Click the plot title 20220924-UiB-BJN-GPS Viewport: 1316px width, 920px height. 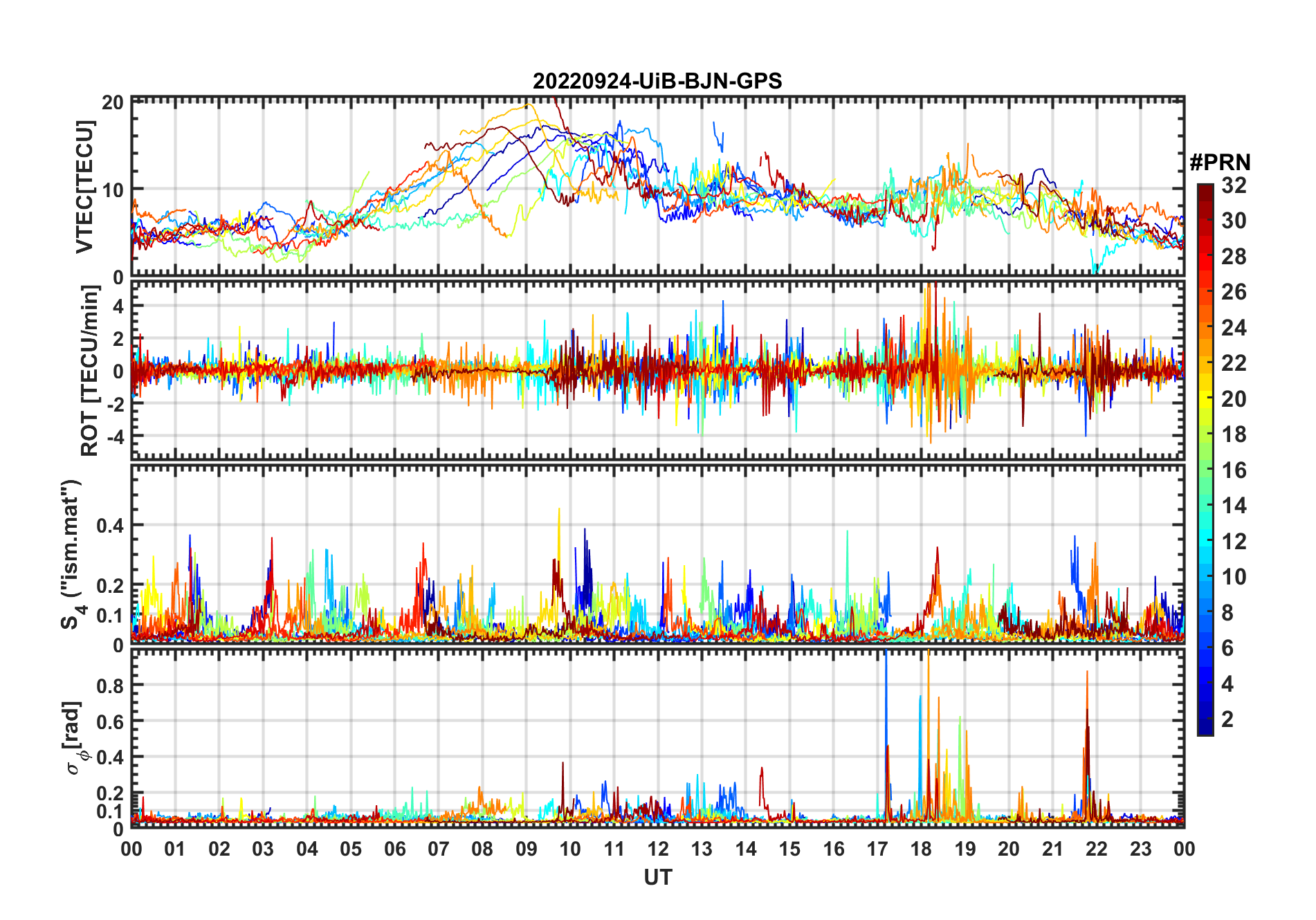(657, 82)
